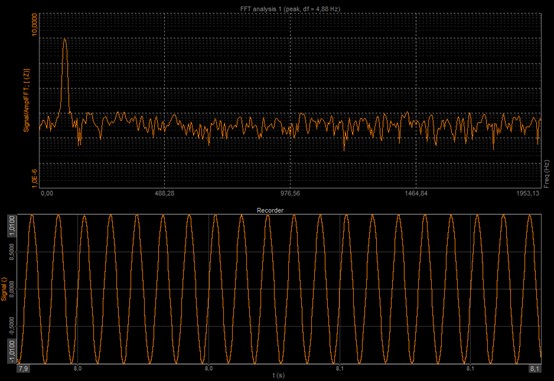The image size is (554, 381).
Task: Click the 0,5000 recorder y-axis tick
Action: (x=11, y=252)
